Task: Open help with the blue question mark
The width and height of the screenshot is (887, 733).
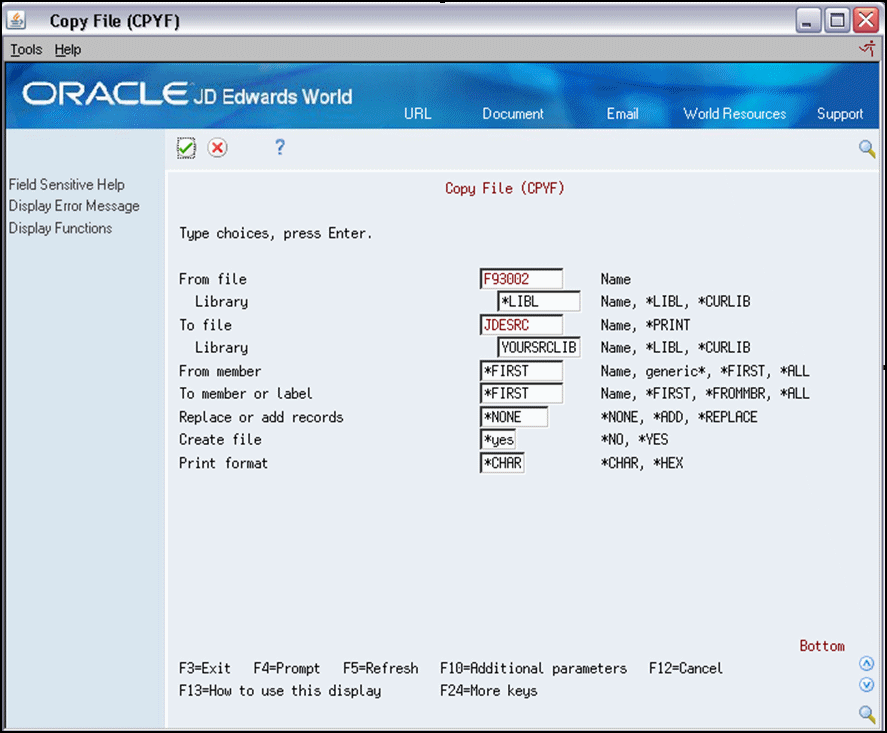Action: point(279,148)
